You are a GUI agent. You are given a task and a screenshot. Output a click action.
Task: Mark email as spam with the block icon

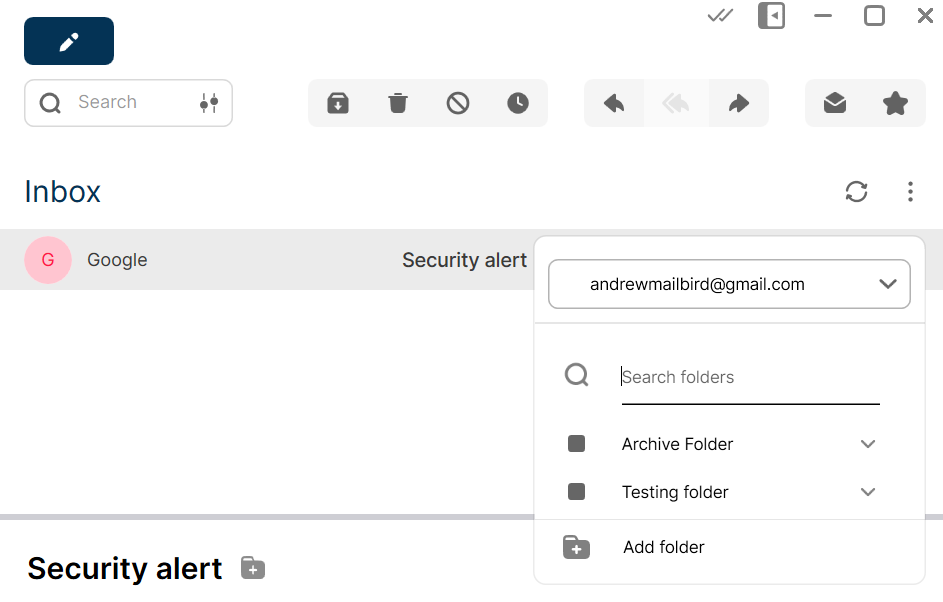pos(458,103)
